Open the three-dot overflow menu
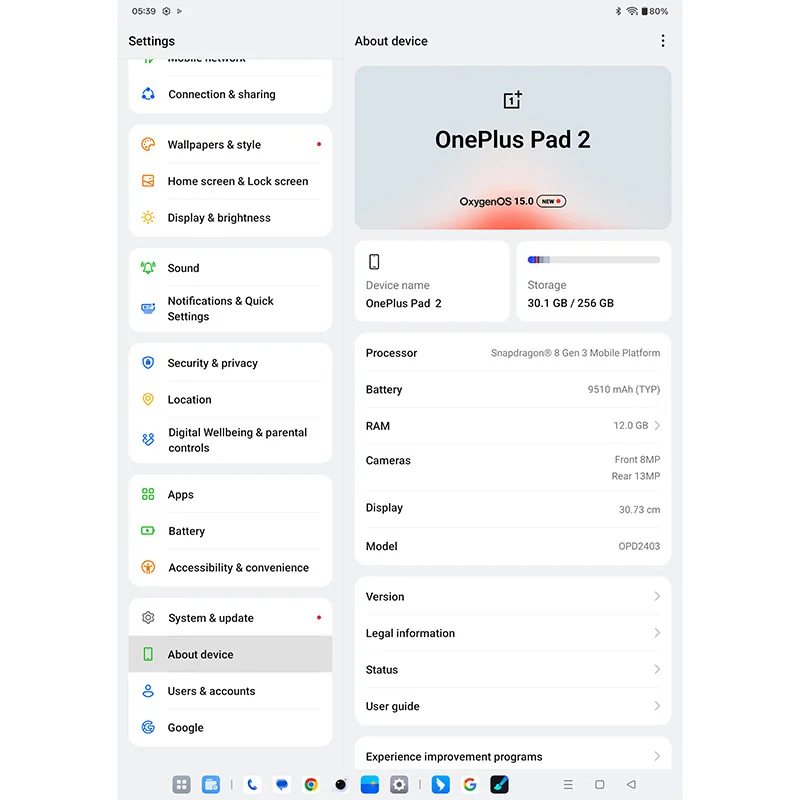 click(662, 41)
